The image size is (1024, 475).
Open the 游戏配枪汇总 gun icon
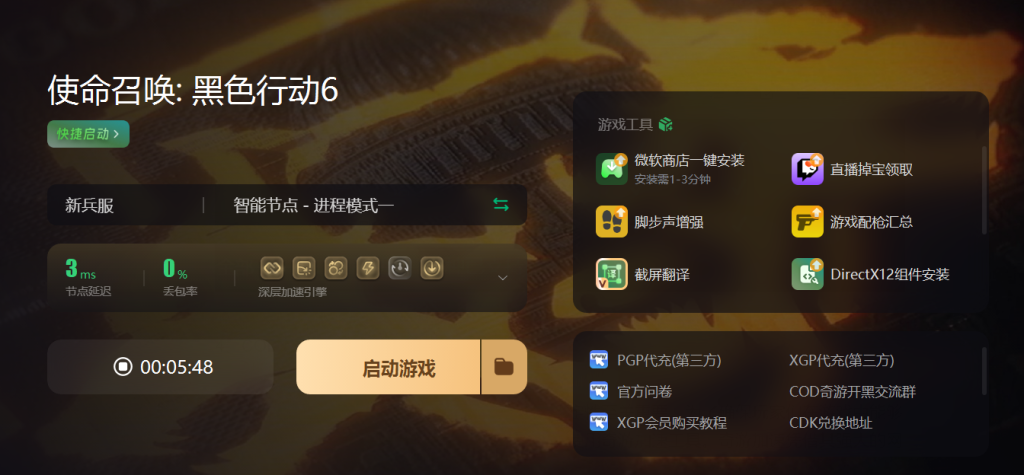click(807, 221)
